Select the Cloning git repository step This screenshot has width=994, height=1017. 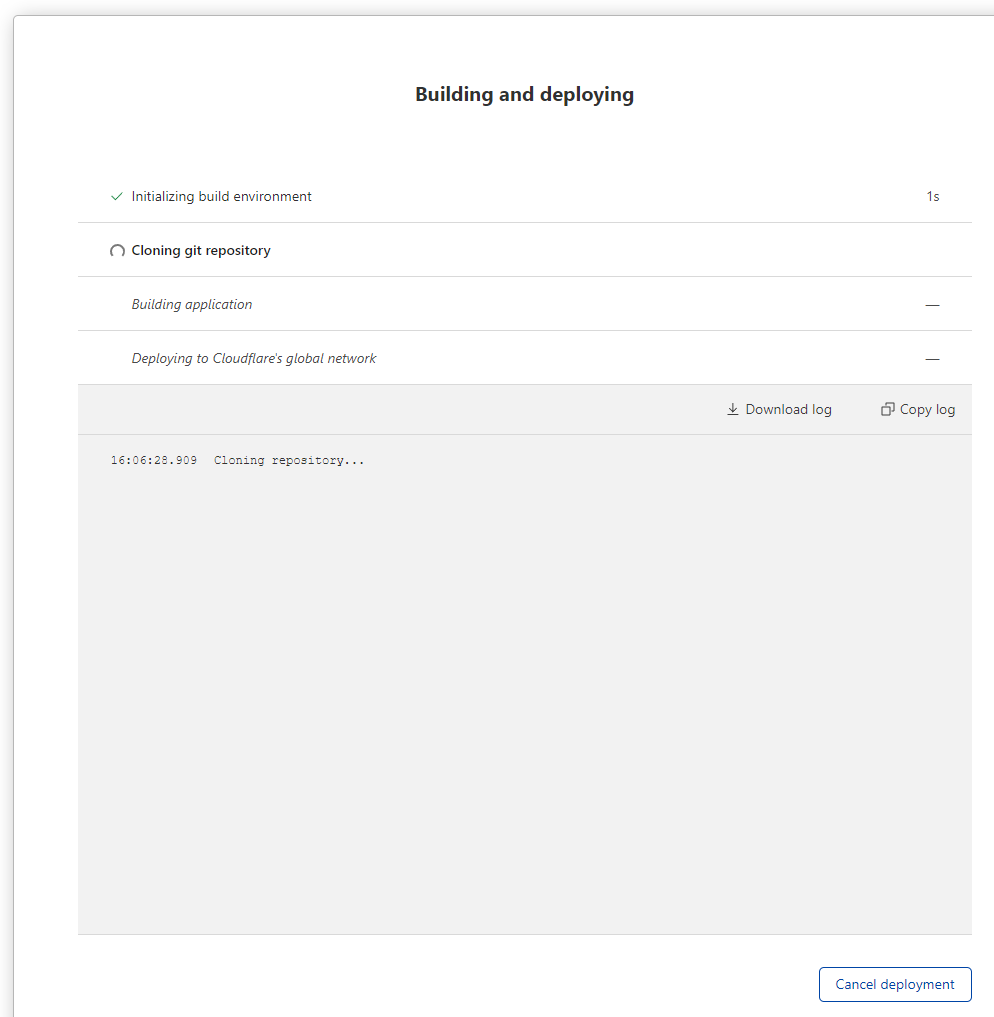[x=201, y=251]
